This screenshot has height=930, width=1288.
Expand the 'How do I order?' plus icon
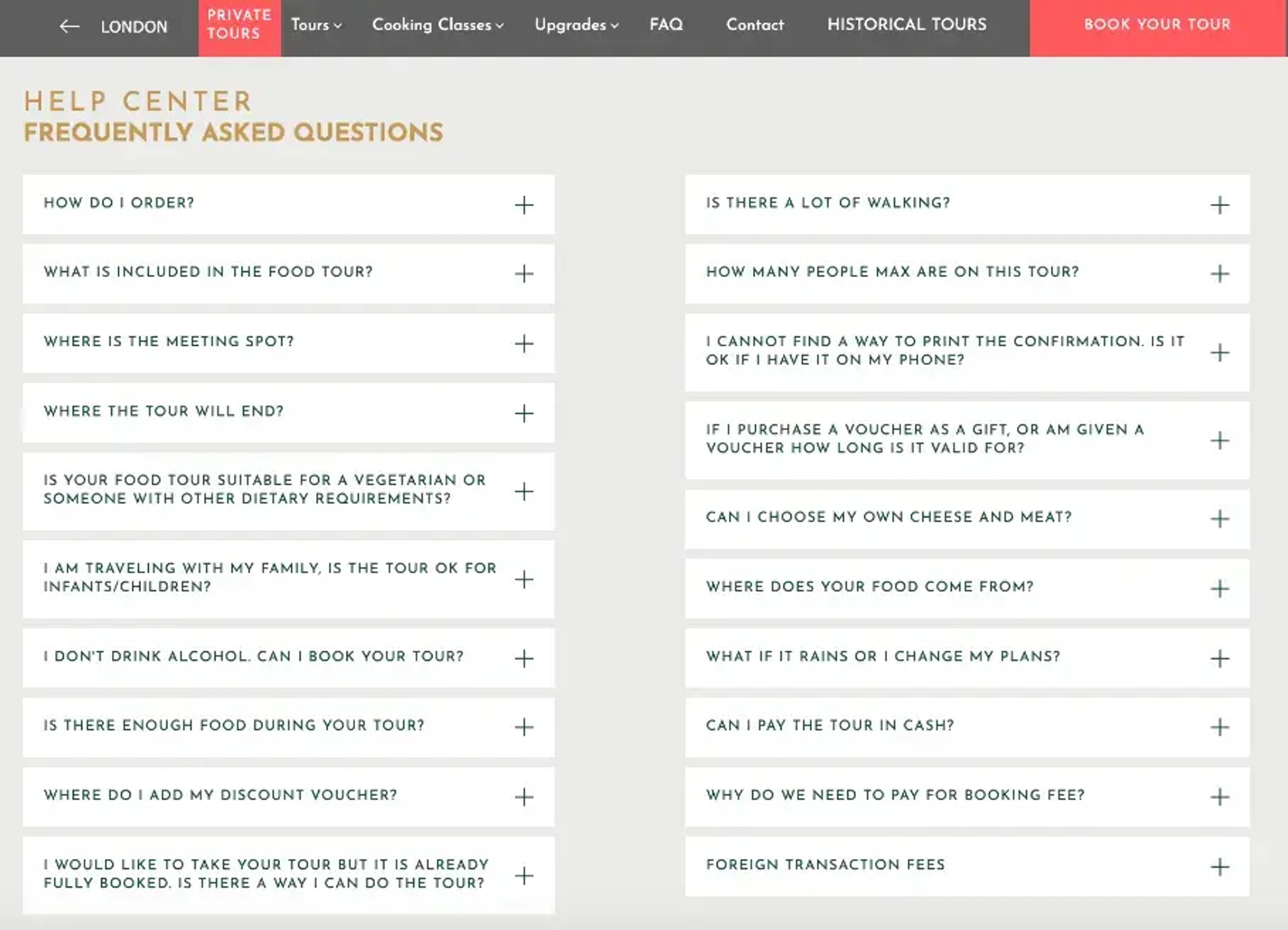tap(524, 205)
